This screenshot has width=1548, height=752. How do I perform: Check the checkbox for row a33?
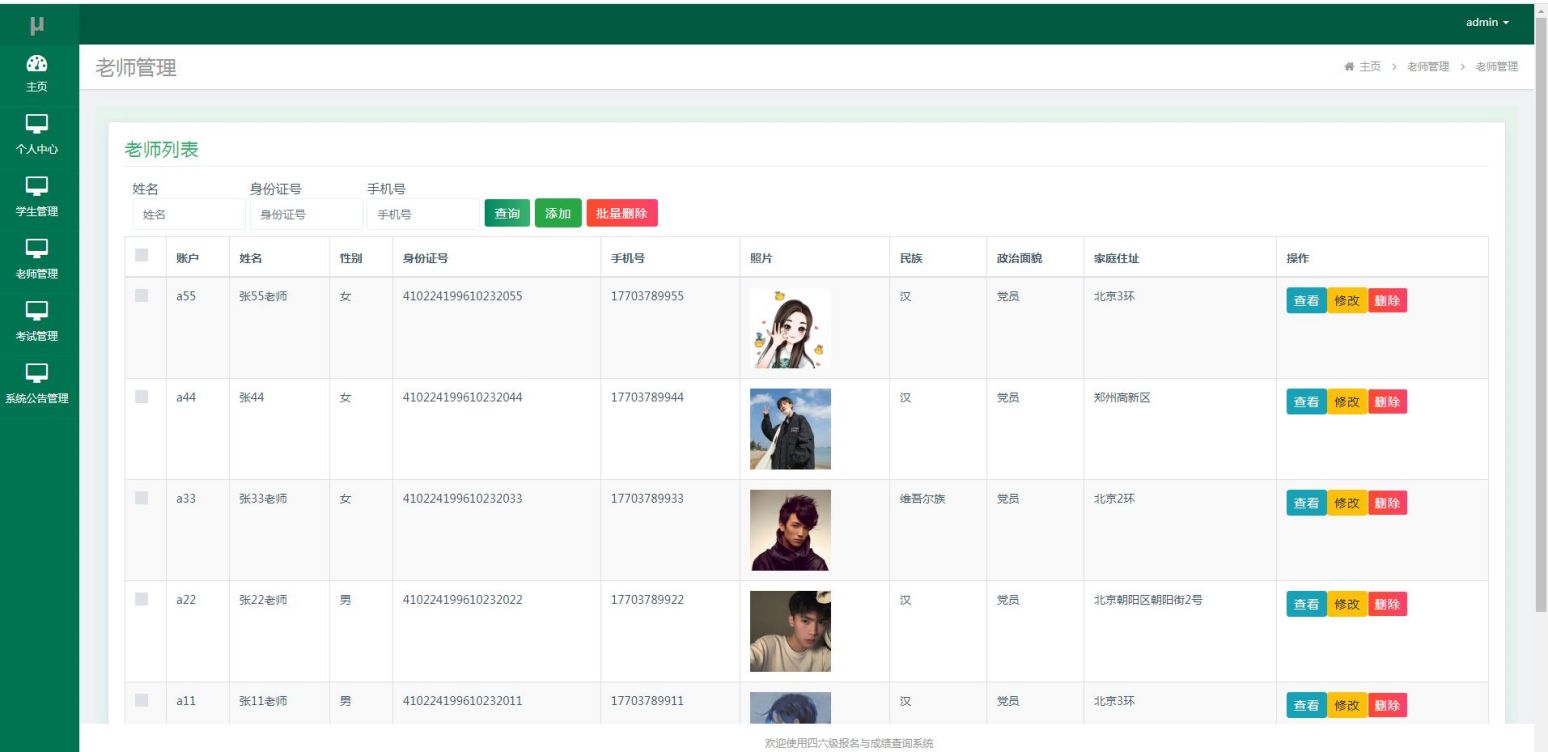pos(141,497)
